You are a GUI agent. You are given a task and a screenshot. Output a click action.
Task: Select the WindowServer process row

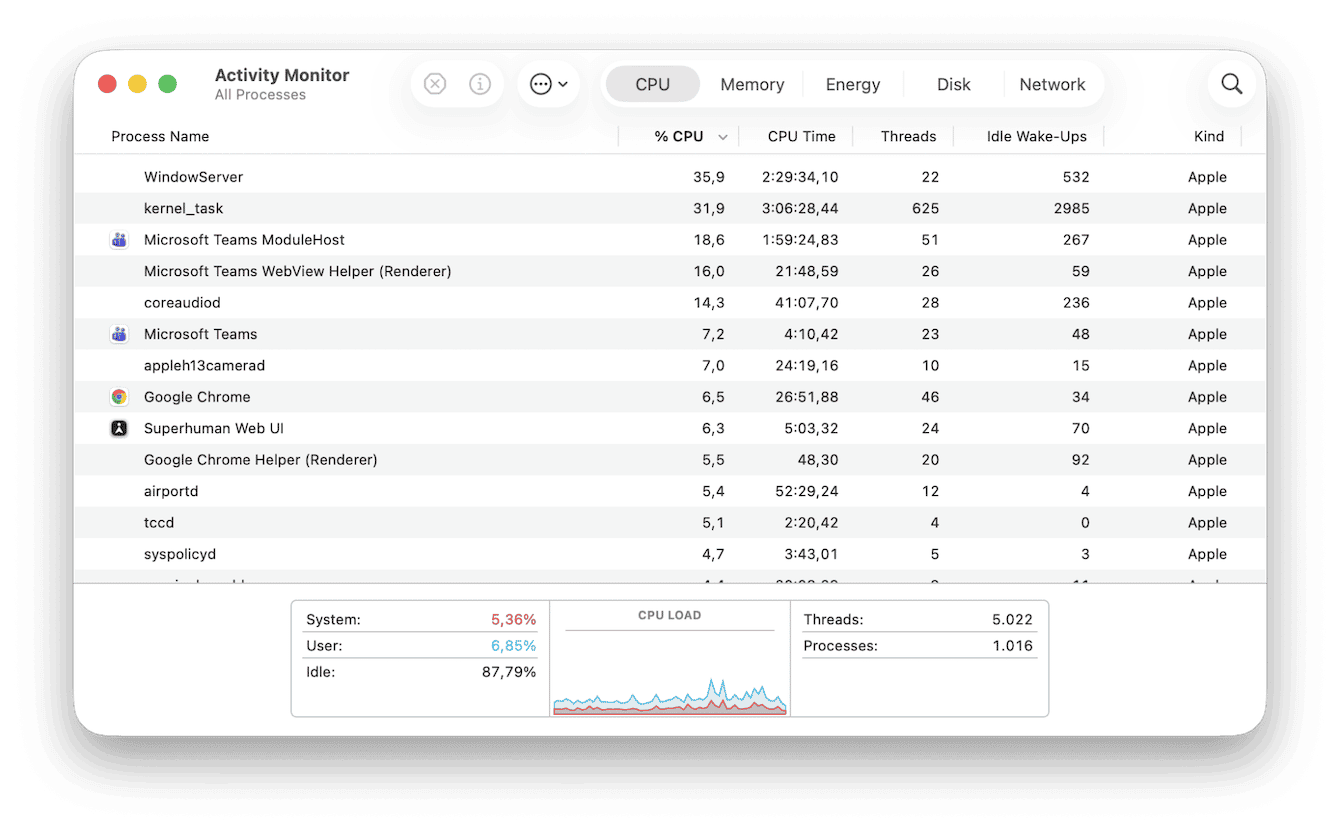670,177
